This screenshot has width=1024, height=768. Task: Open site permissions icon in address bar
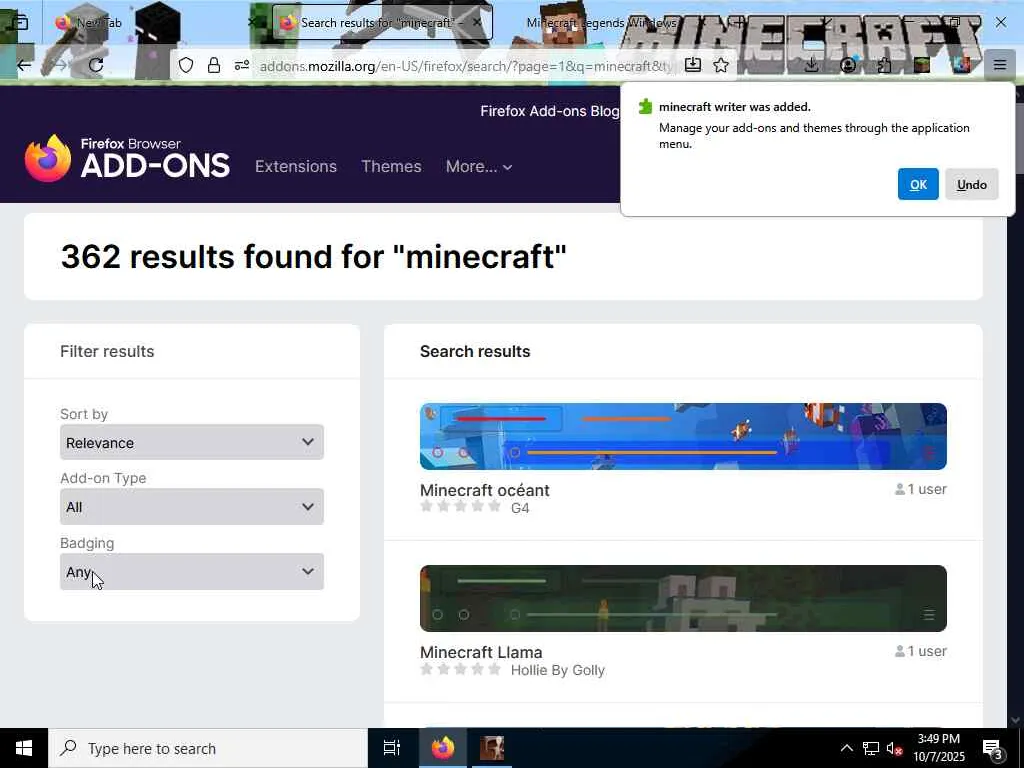[242, 65]
